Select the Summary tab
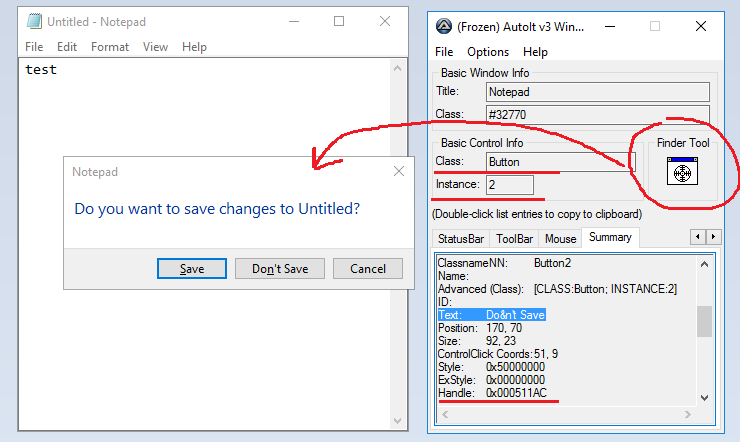Screen dimensions: 740x442 click(610, 237)
